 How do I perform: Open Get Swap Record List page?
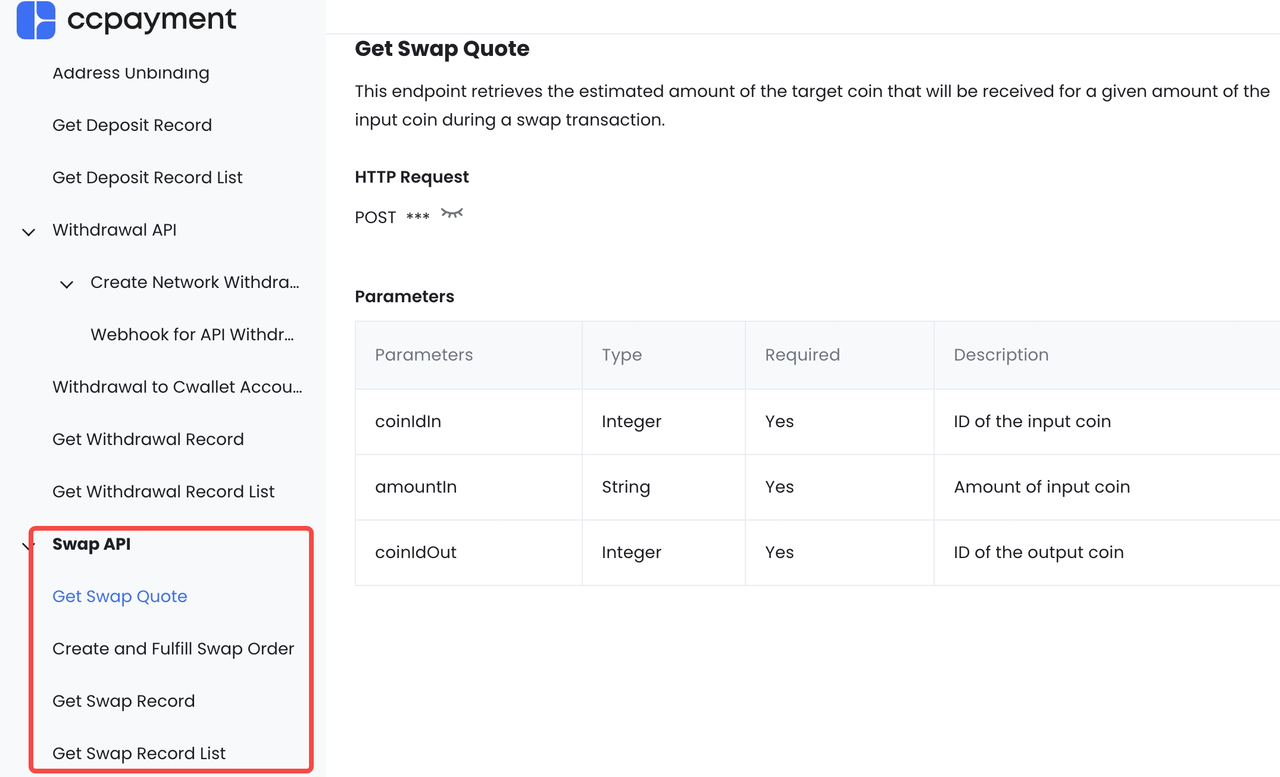point(139,753)
